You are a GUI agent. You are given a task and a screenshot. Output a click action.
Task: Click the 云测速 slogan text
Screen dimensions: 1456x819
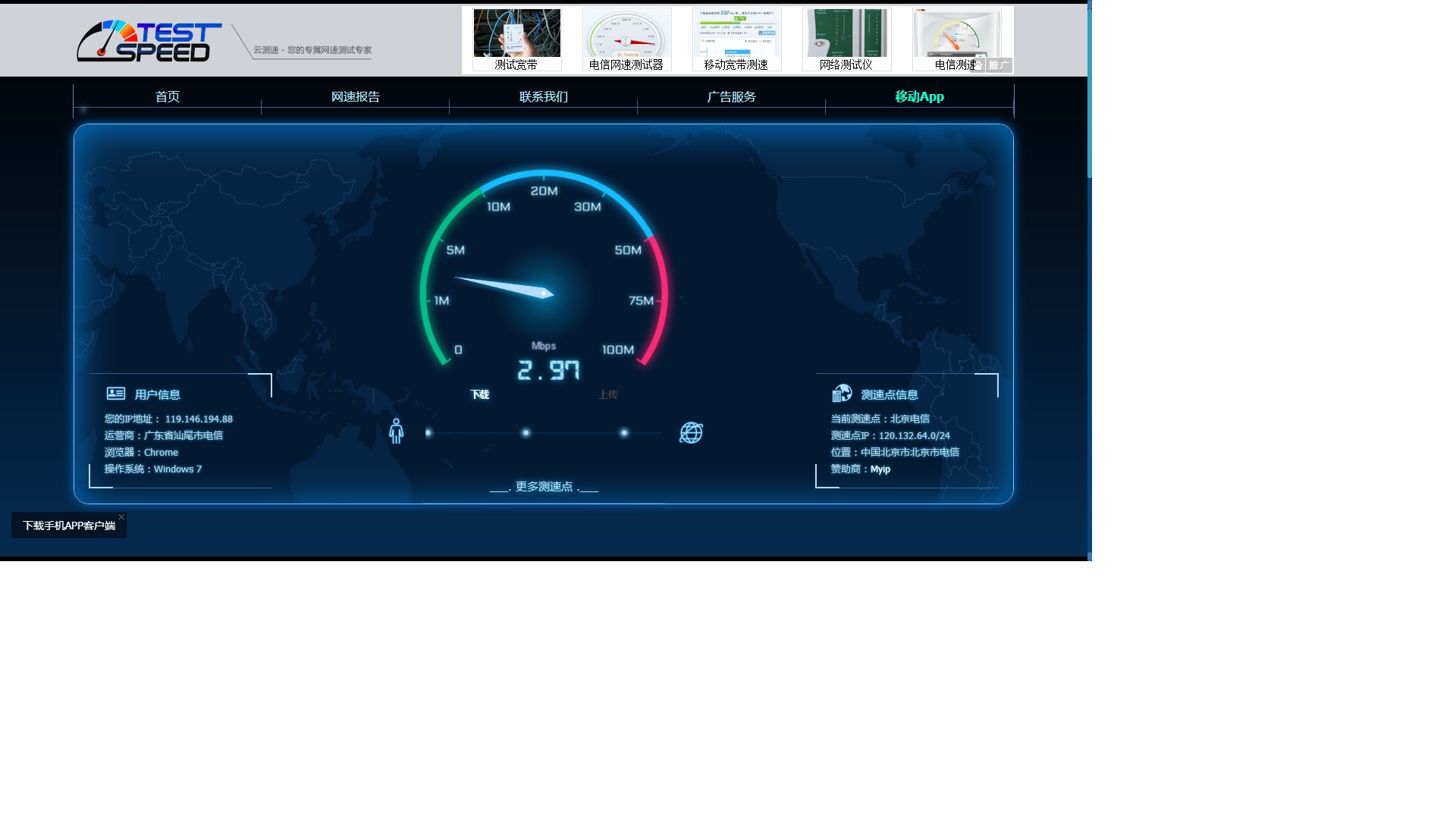click(x=312, y=50)
